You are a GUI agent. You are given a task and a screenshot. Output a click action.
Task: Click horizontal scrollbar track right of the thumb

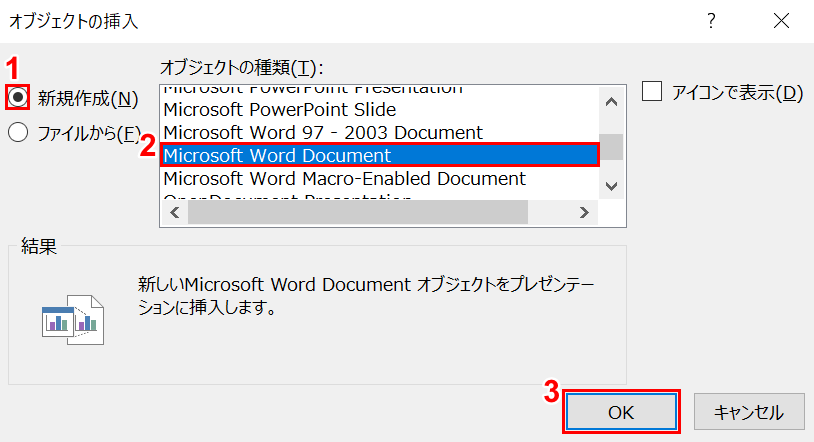[x=552, y=212]
